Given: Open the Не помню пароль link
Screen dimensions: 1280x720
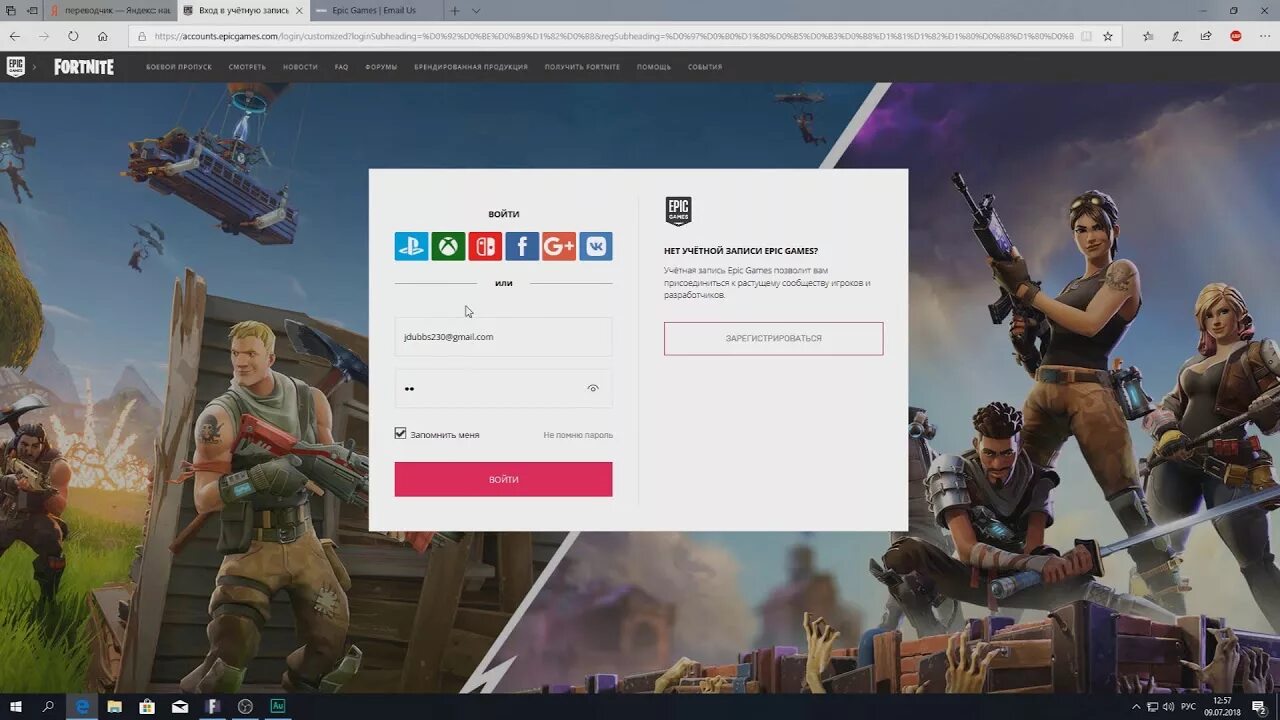Looking at the screenshot, I should 578,435.
